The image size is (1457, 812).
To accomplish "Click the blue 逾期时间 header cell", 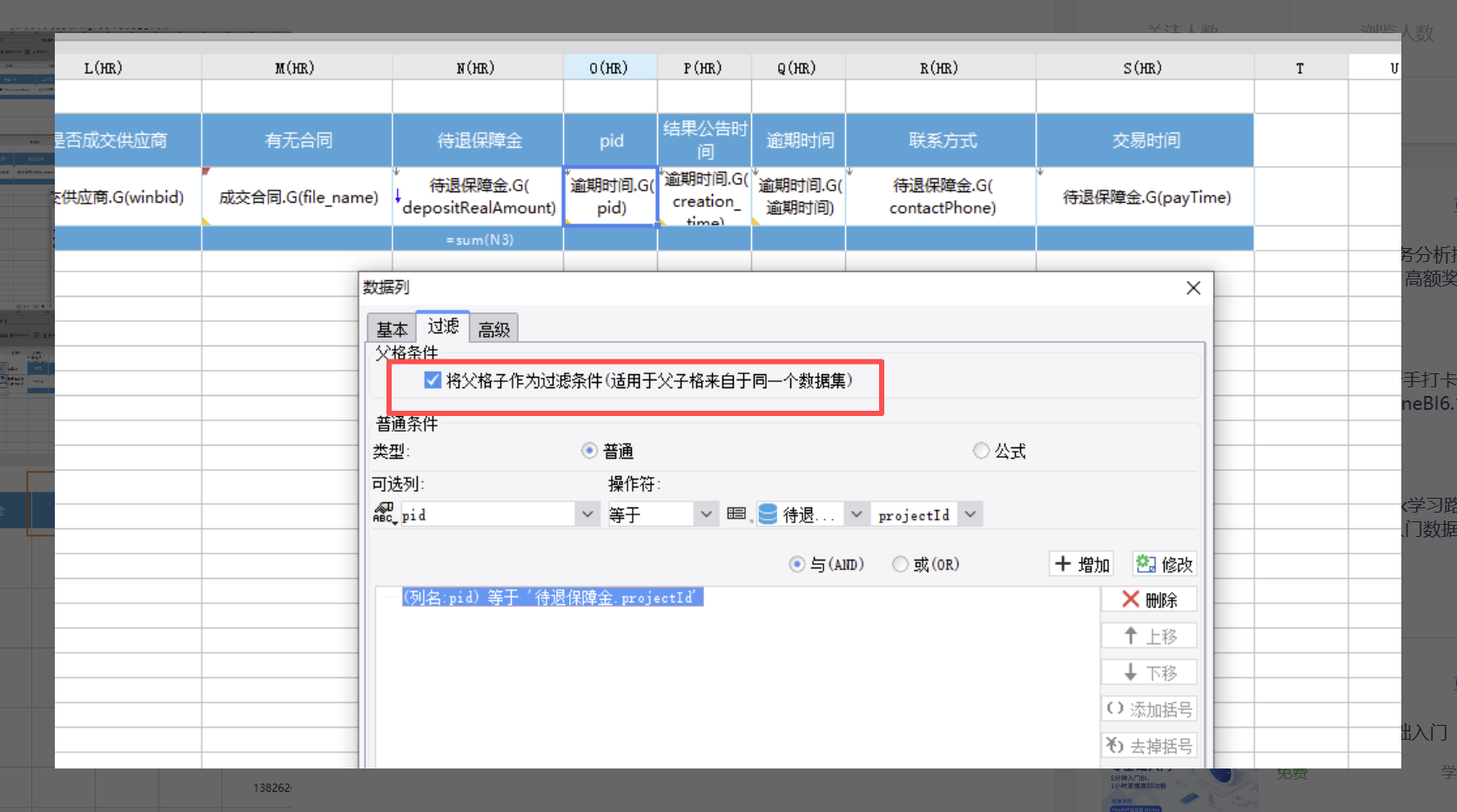I will (x=798, y=140).
